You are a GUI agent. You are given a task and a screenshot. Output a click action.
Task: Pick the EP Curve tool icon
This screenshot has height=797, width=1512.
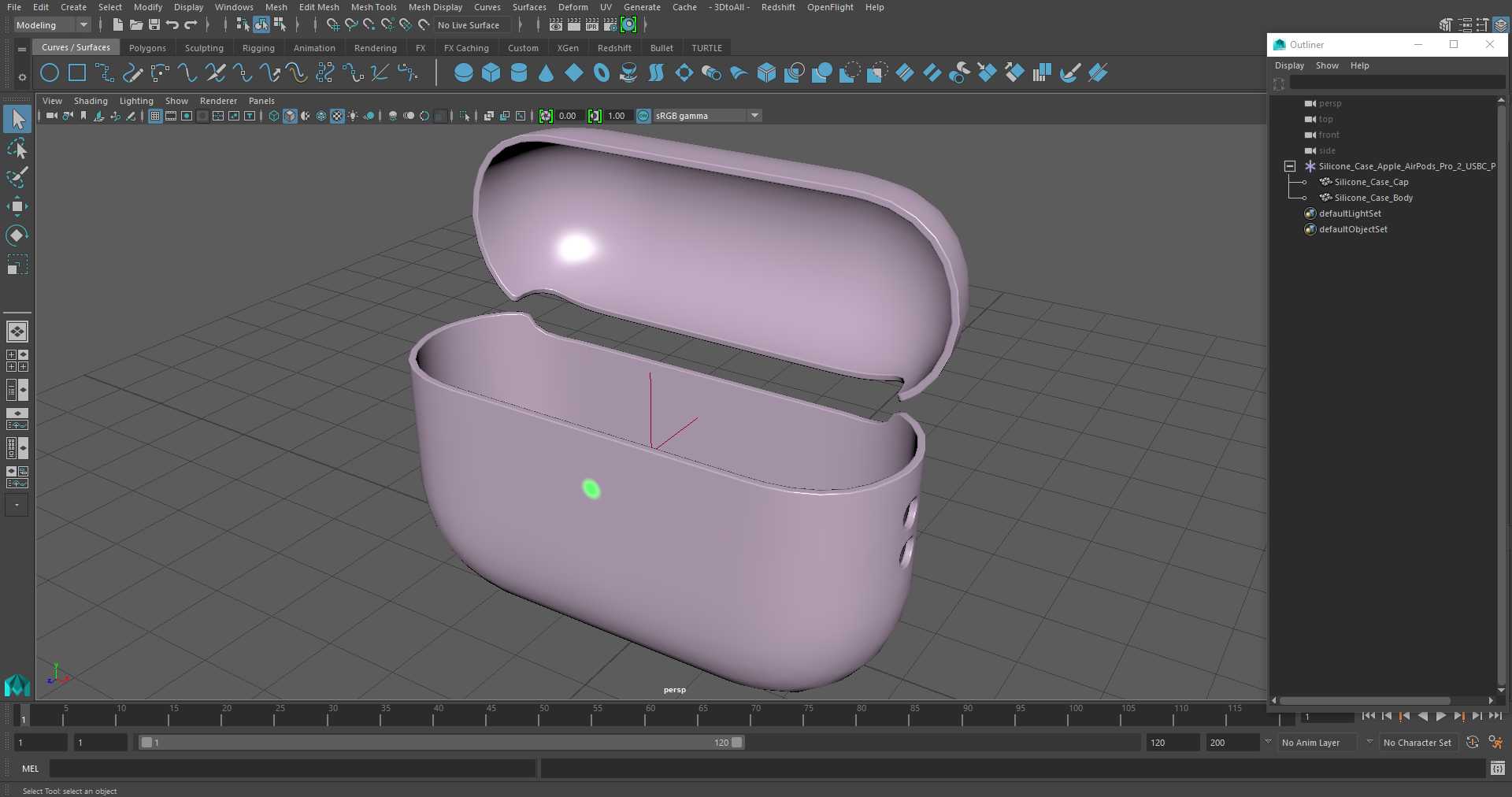[x=105, y=73]
